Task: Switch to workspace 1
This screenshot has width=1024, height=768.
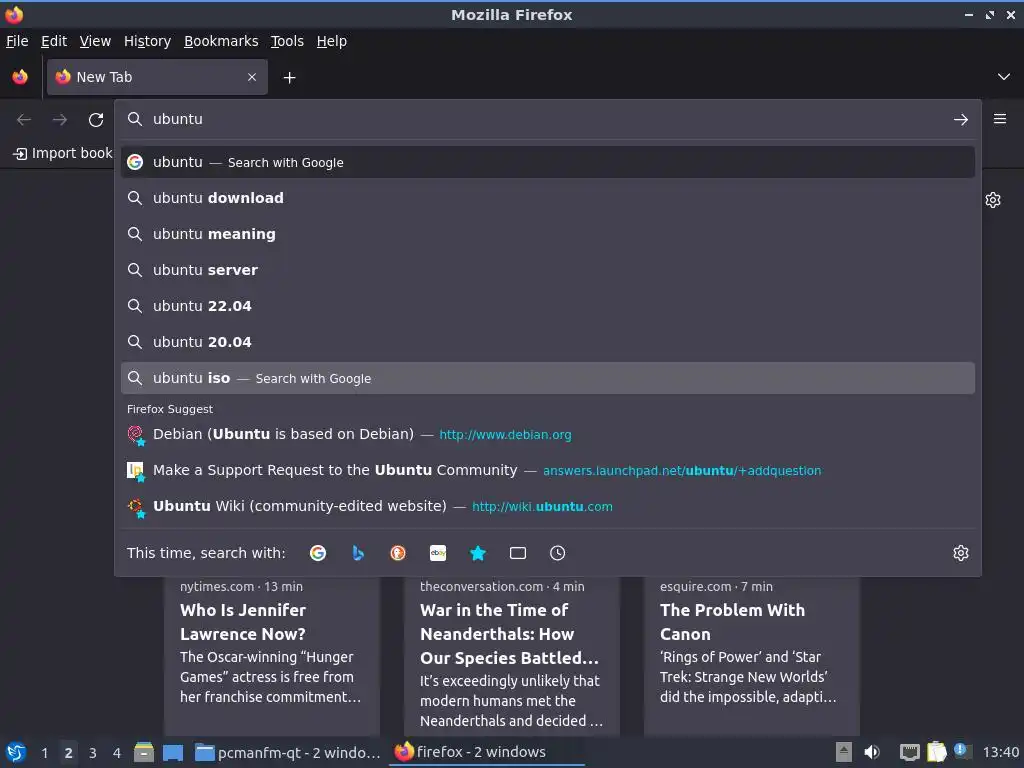Action: 44,753
